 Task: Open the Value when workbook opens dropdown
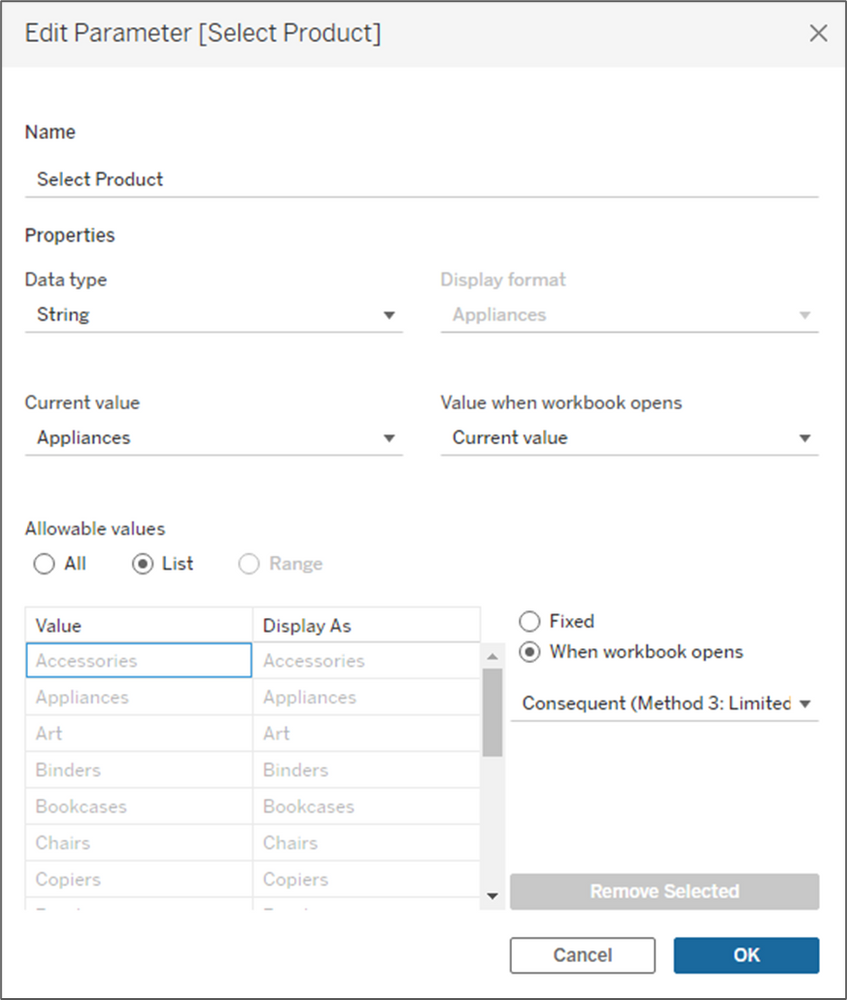coord(629,438)
